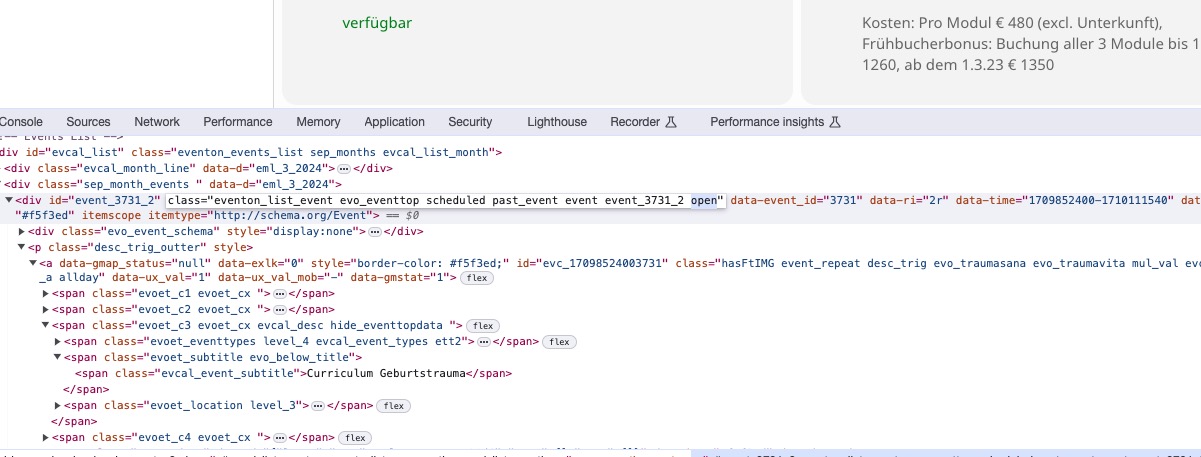1201x457 pixels.
Task: Open the Recorder tab with flask icon
Action: (x=643, y=122)
